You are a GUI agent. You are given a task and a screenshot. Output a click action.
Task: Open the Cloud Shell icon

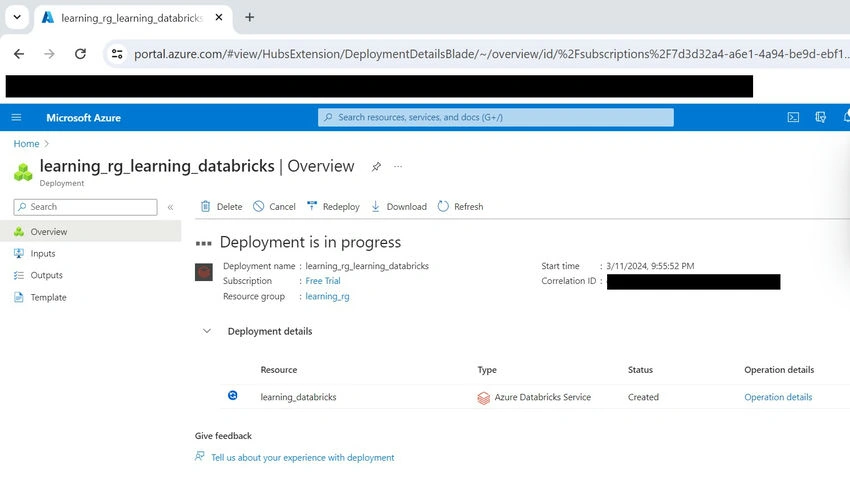793,117
